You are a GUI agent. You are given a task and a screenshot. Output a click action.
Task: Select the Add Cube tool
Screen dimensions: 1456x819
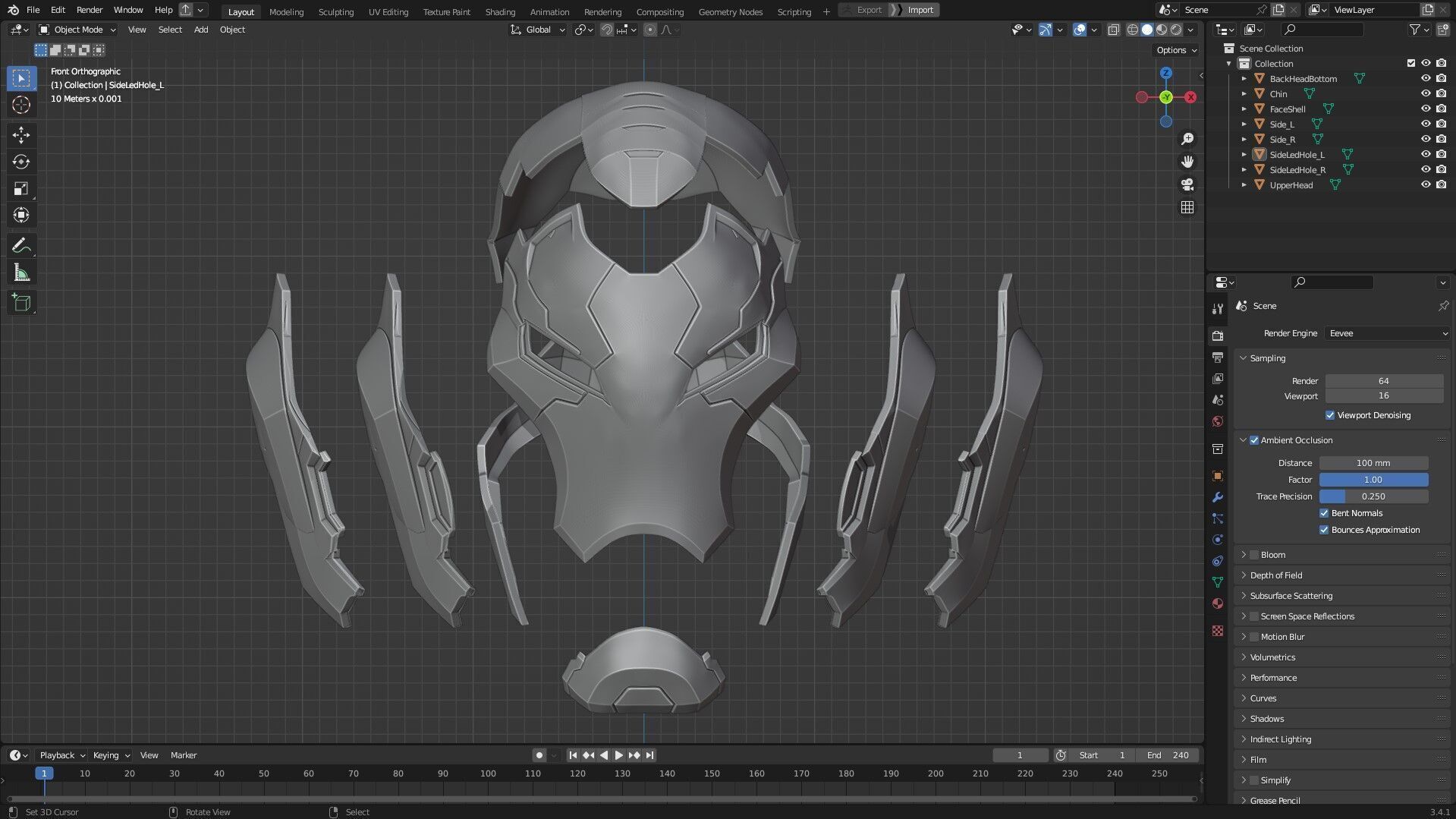coord(21,303)
